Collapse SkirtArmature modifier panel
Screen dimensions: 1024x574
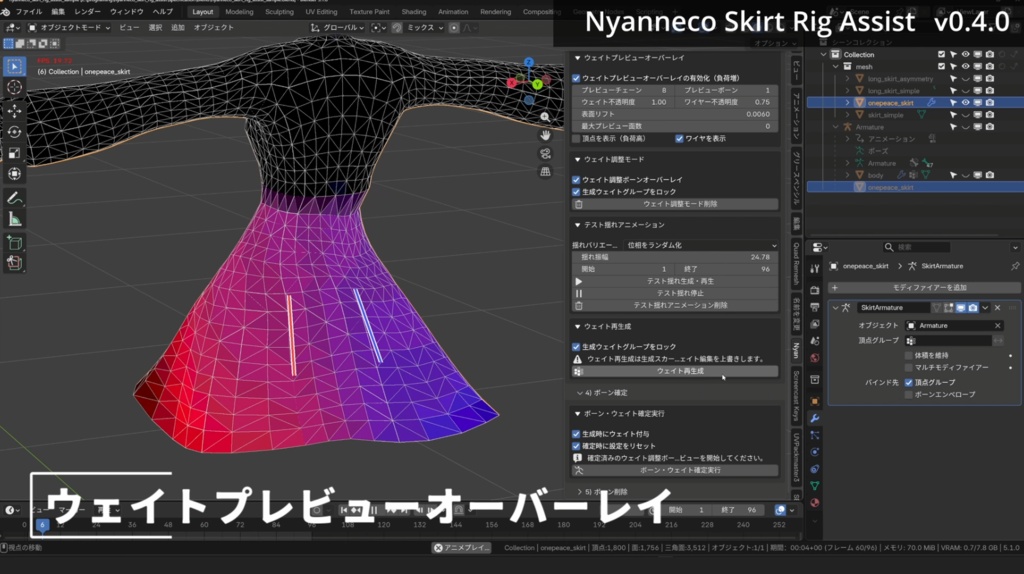coord(835,308)
